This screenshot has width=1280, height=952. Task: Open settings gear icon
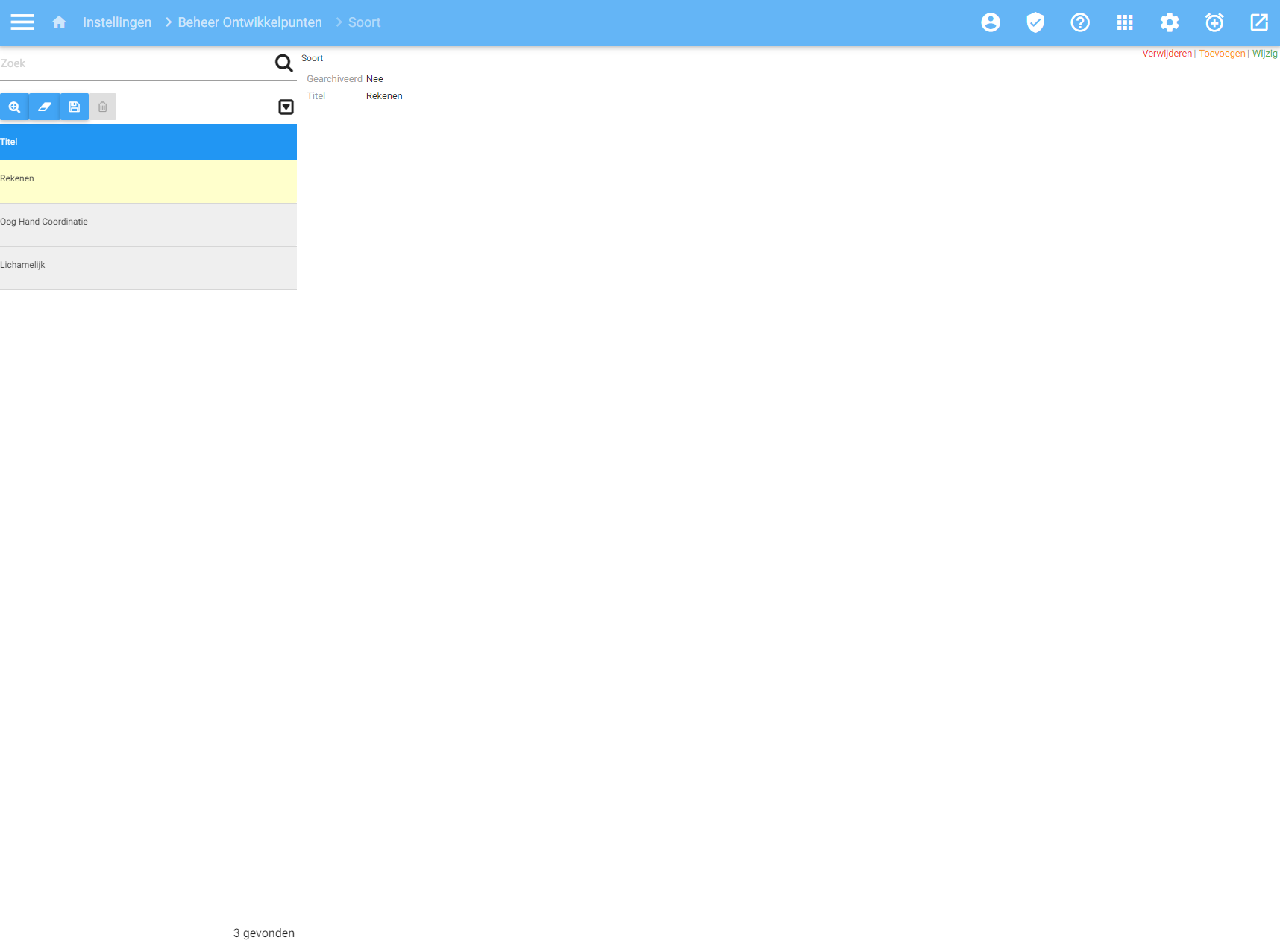[1169, 22]
